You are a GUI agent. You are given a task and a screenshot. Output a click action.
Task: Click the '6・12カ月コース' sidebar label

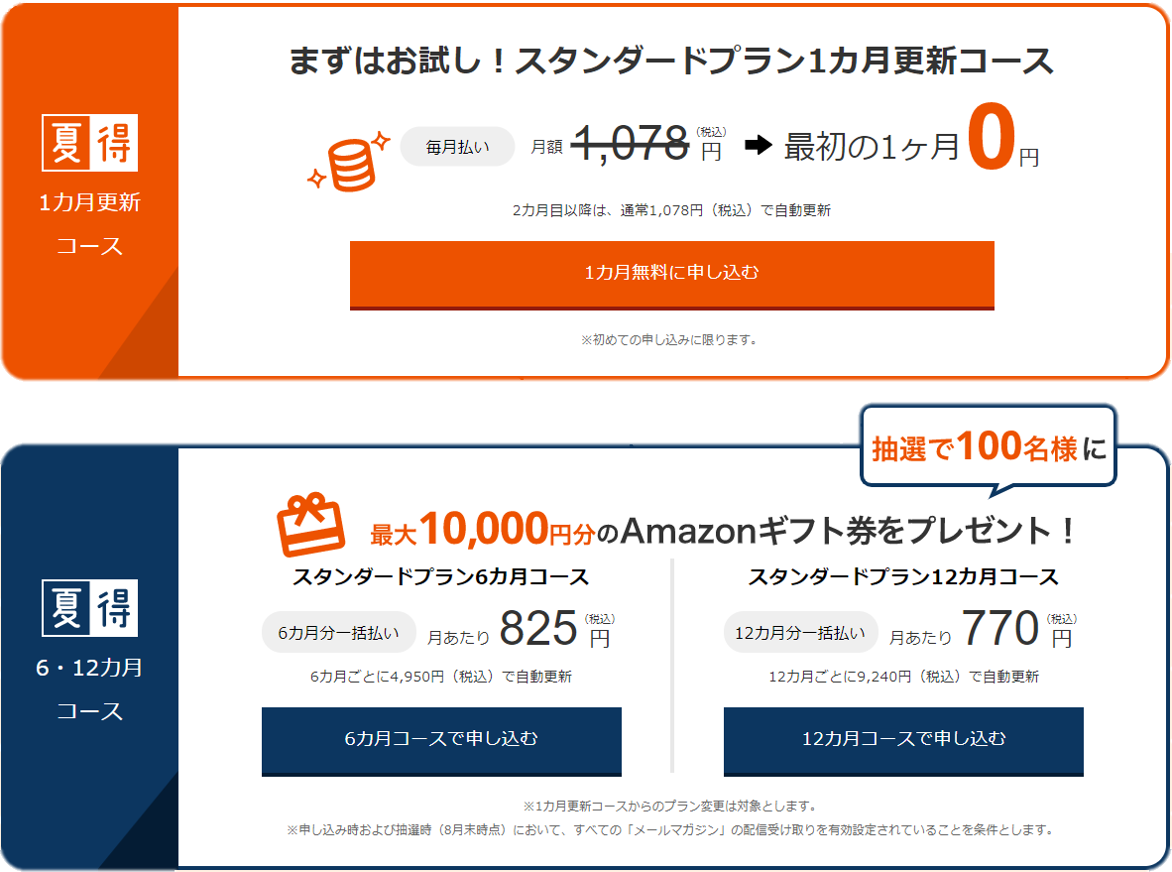pyautogui.click(x=89, y=689)
